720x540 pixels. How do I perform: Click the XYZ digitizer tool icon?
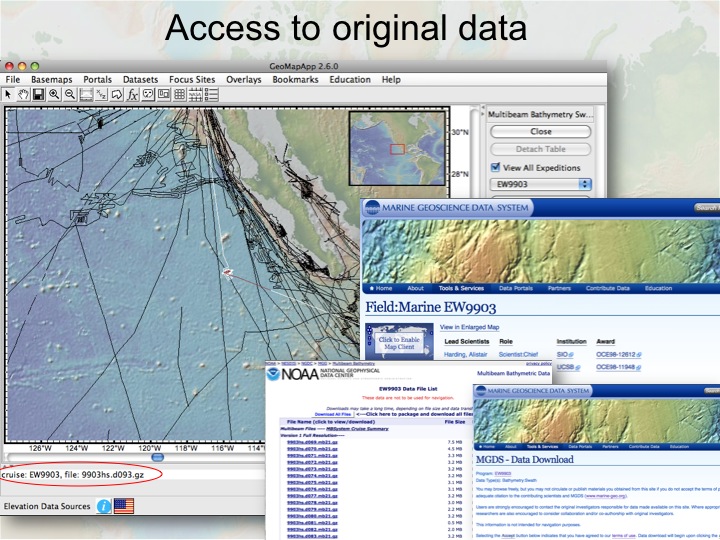tap(101, 95)
